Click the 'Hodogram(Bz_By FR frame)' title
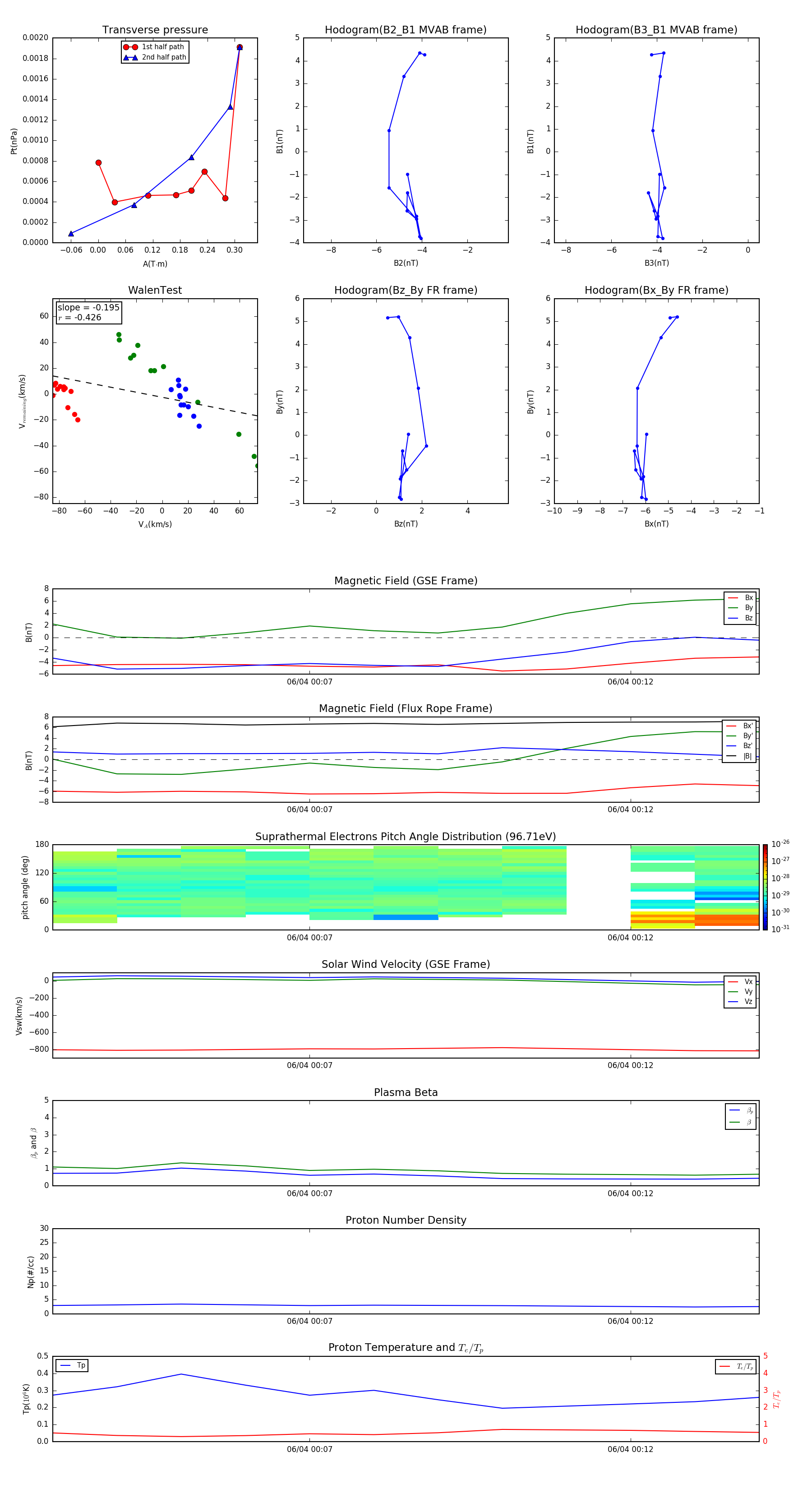This screenshot has width=812, height=1489. (406, 290)
